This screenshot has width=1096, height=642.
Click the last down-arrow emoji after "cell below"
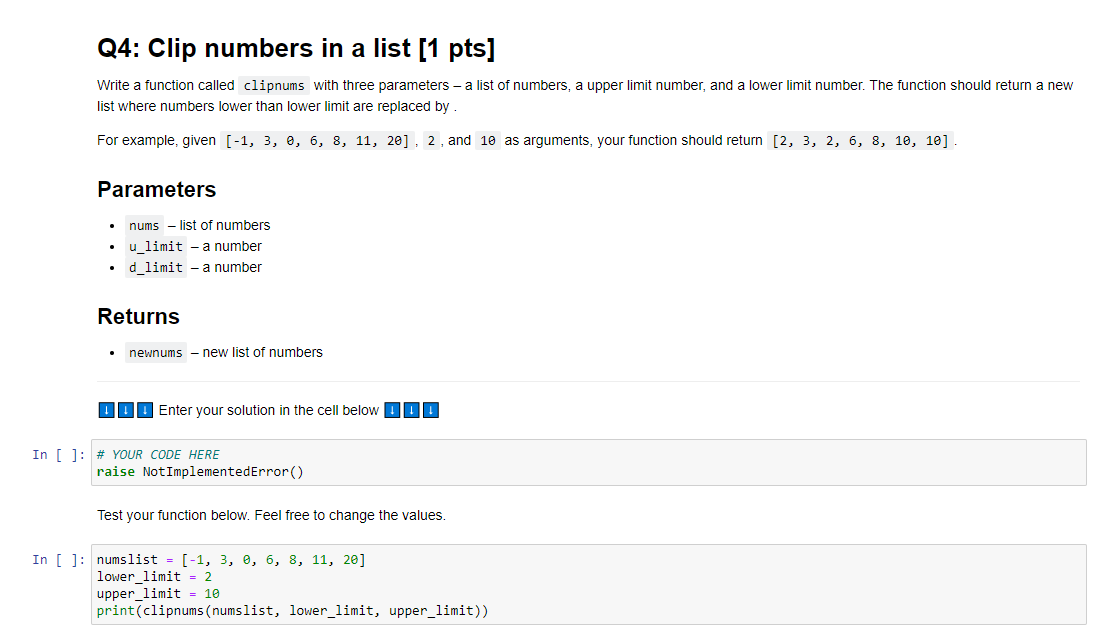(x=431, y=411)
